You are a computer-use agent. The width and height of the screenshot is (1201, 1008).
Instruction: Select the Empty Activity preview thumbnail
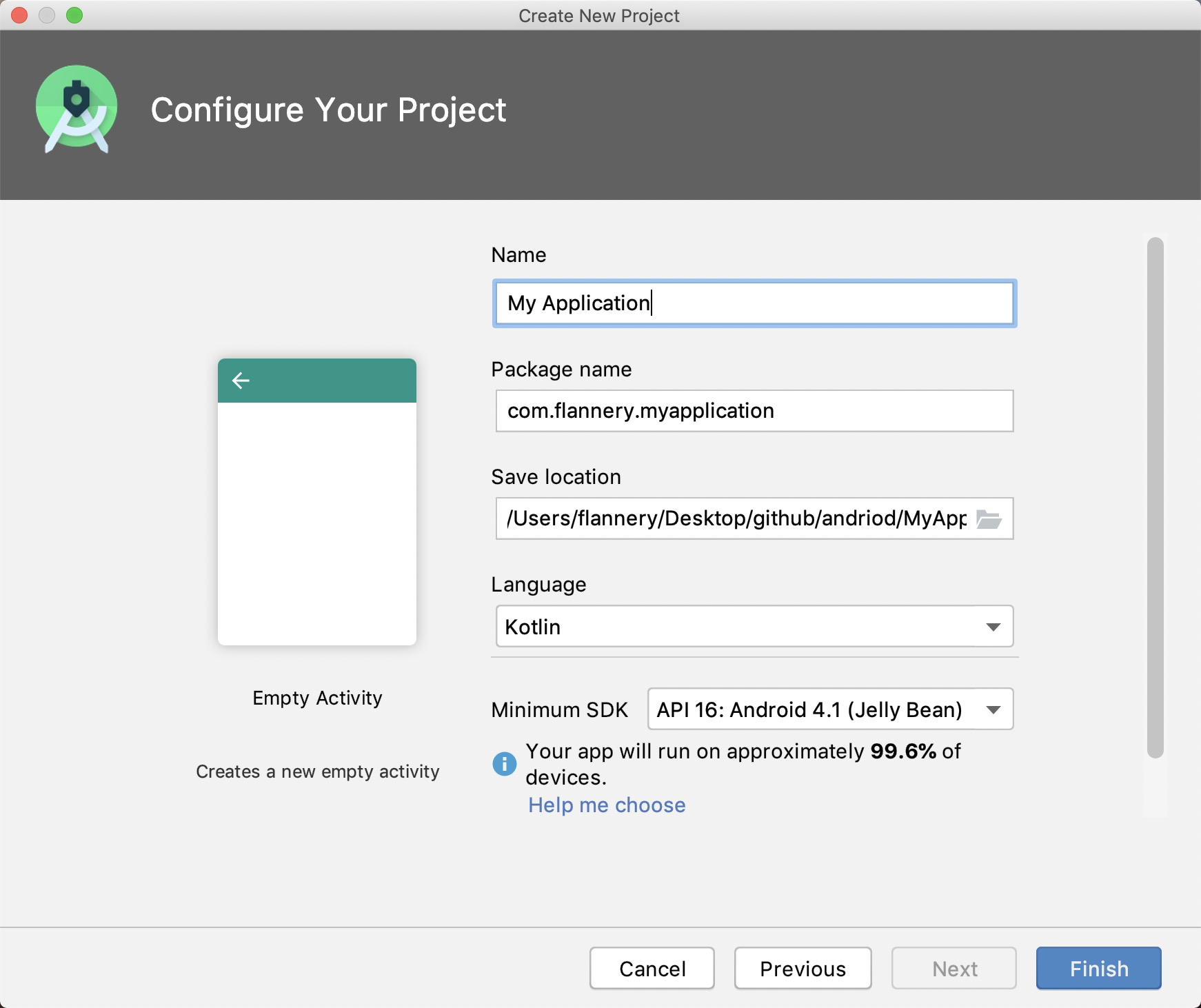(317, 502)
